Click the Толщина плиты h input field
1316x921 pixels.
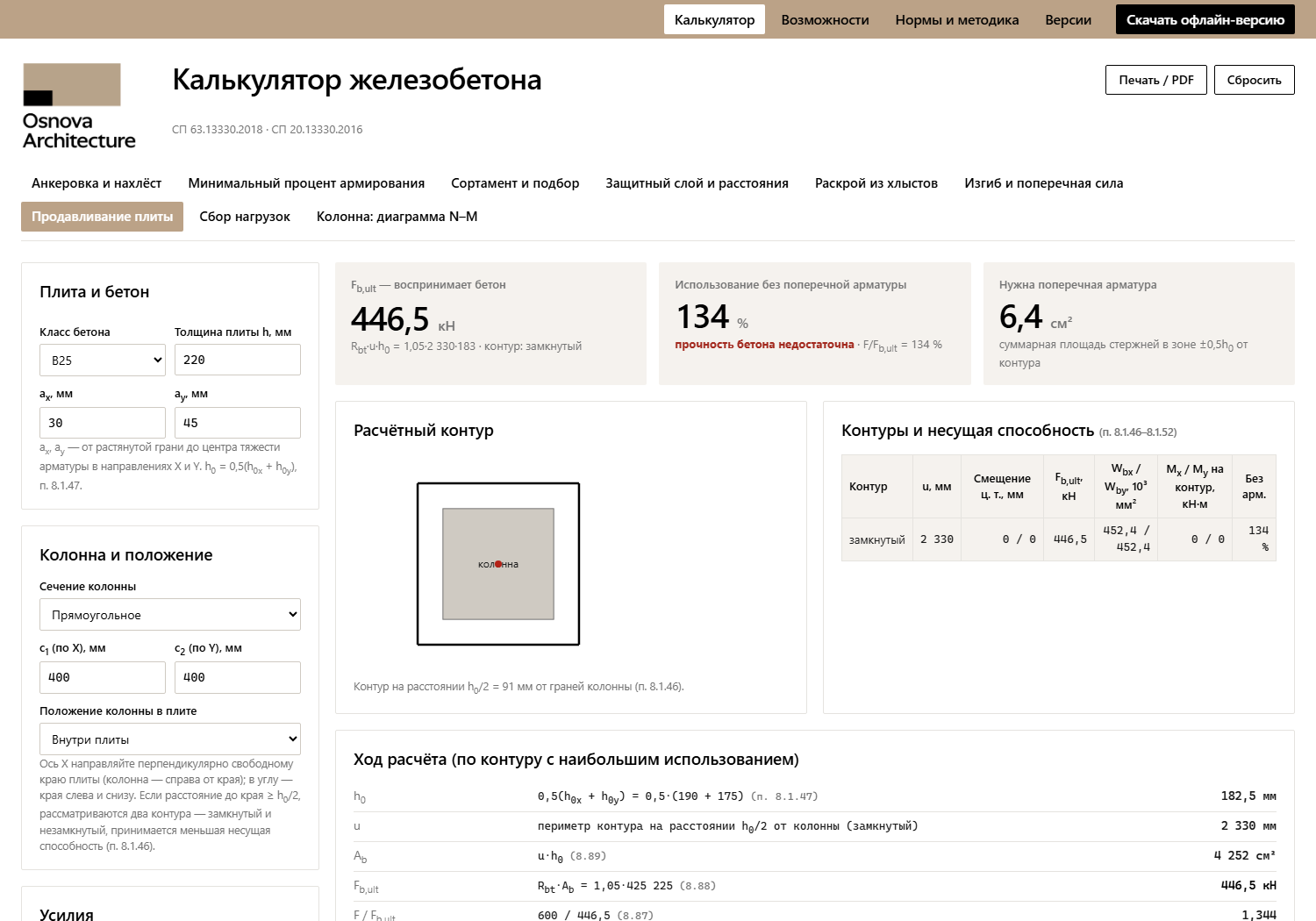pyautogui.click(x=238, y=360)
